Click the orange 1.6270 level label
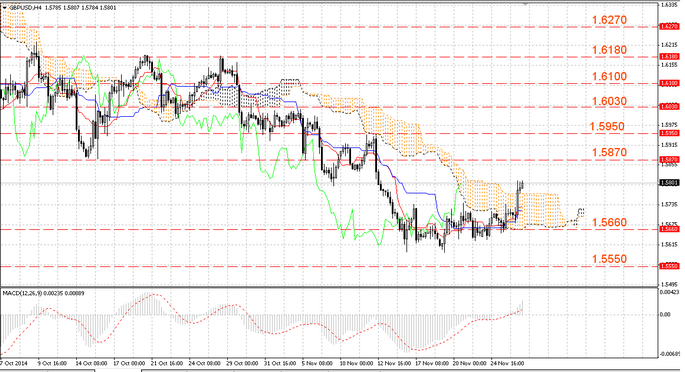The width and height of the screenshot is (685, 372). [x=609, y=20]
